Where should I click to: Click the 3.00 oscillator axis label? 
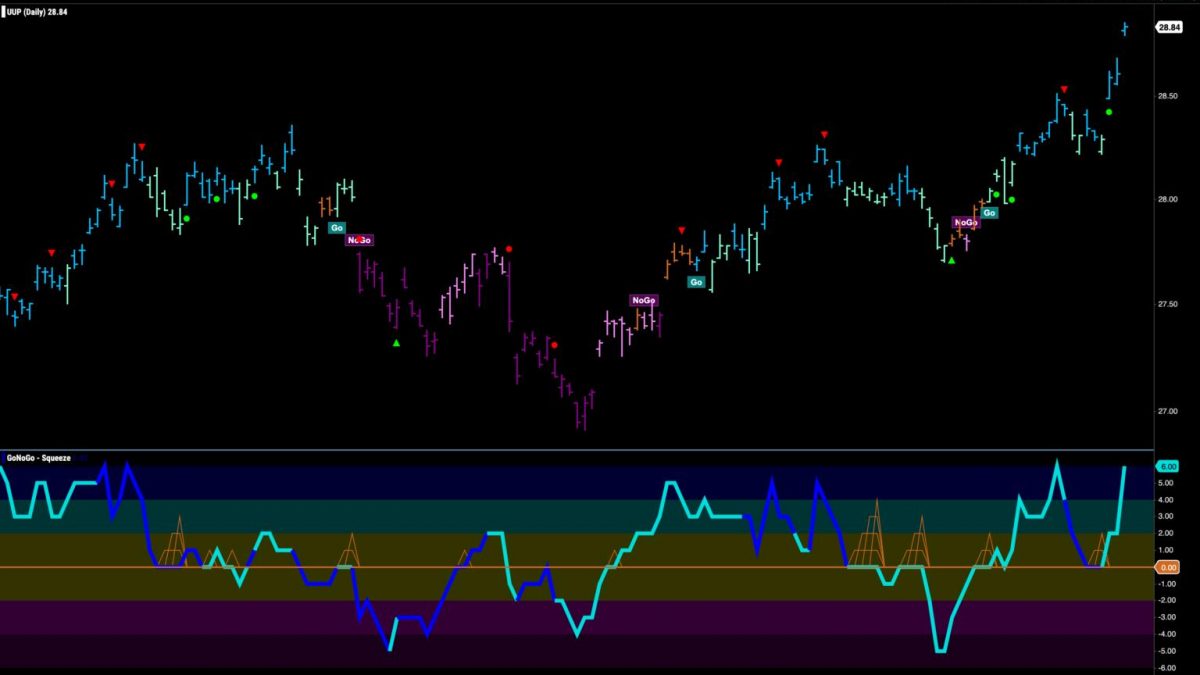click(1168, 516)
